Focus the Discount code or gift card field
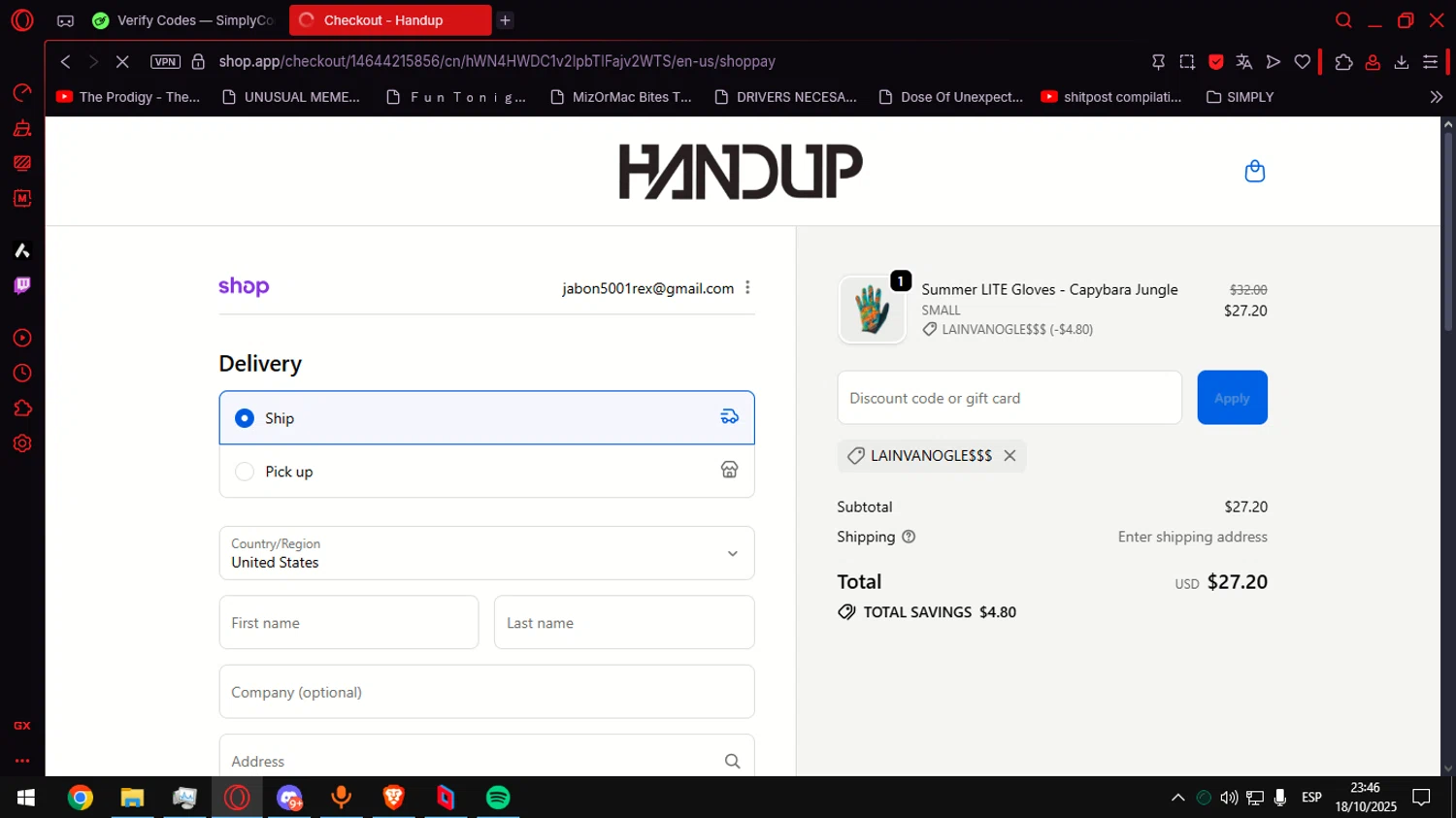 click(x=1009, y=398)
